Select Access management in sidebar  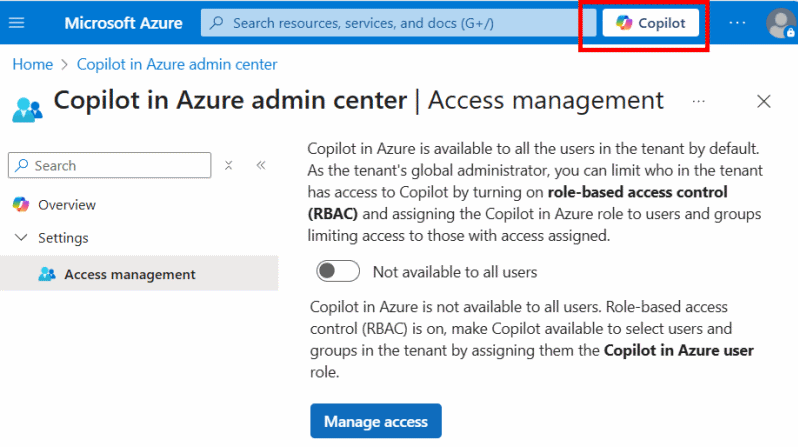pos(139,274)
